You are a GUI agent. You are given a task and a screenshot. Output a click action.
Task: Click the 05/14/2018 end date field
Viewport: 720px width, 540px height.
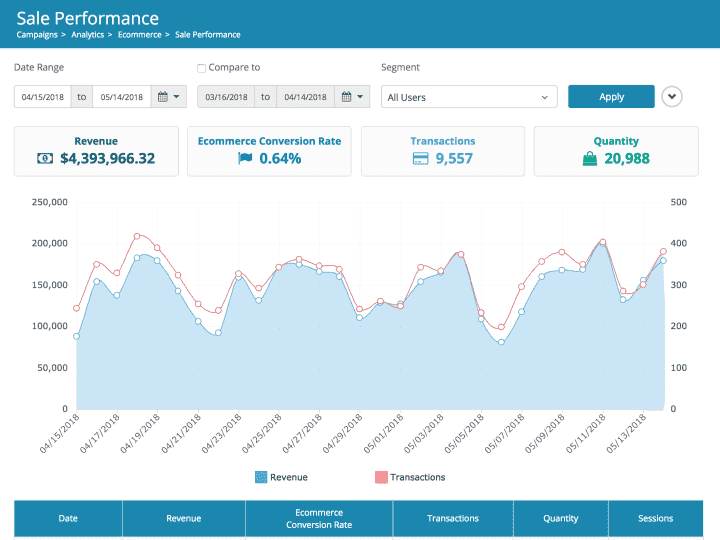coord(121,97)
